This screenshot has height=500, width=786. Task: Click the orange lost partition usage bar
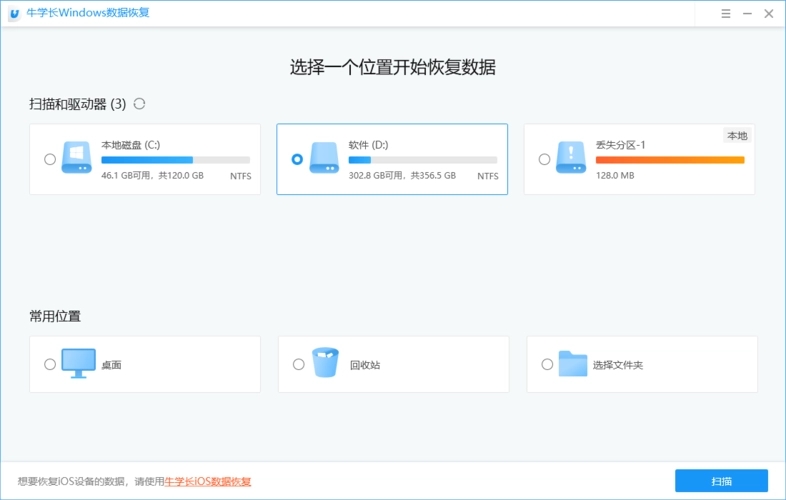[x=670, y=159]
